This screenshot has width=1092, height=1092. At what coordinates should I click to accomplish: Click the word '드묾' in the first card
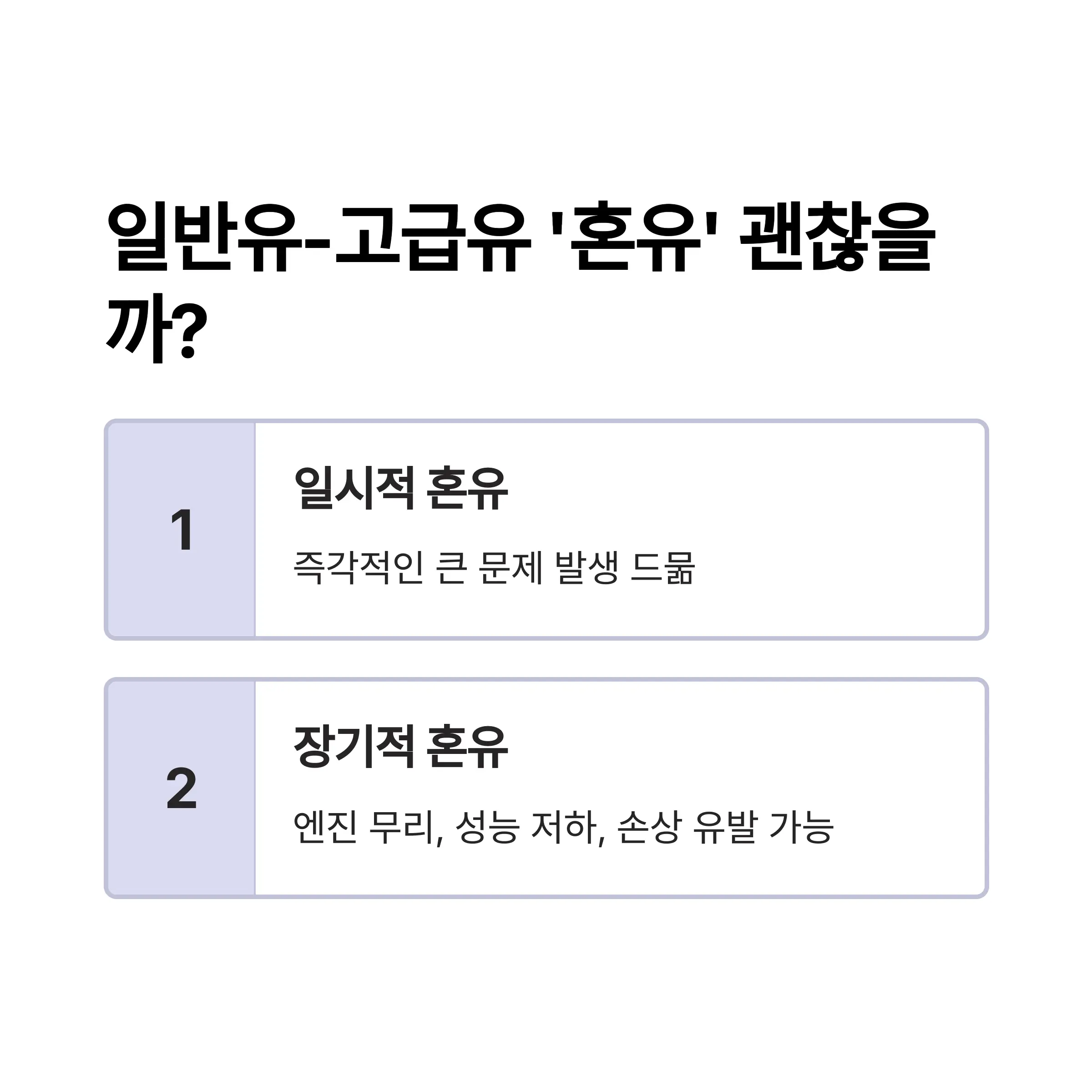[x=662, y=568]
